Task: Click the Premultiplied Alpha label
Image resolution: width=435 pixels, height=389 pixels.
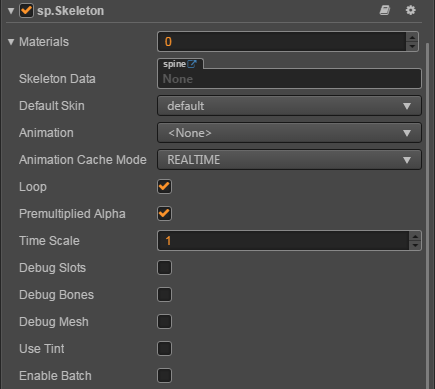Action: point(72,214)
